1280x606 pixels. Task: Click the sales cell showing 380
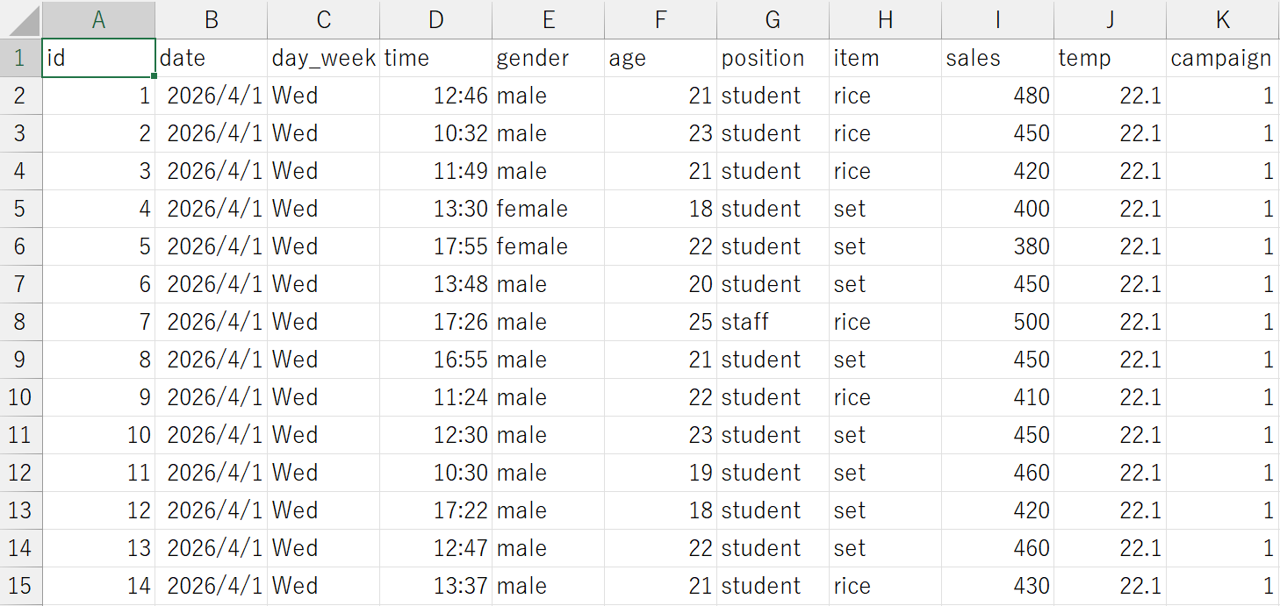(997, 247)
